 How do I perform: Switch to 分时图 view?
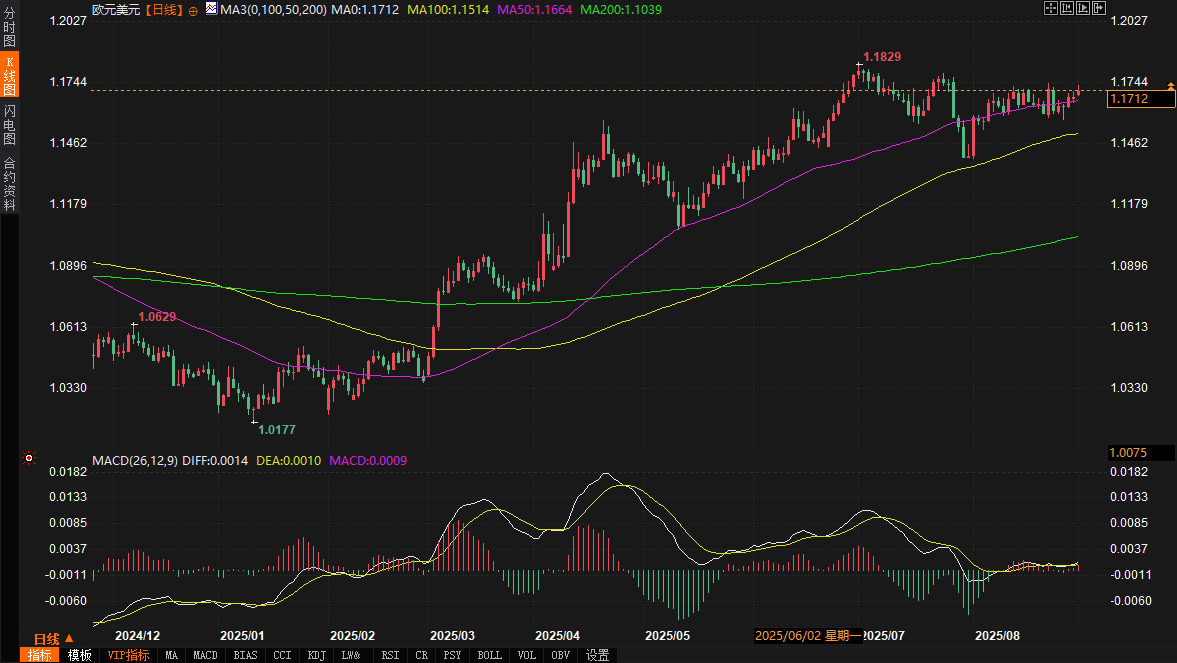(x=10, y=27)
